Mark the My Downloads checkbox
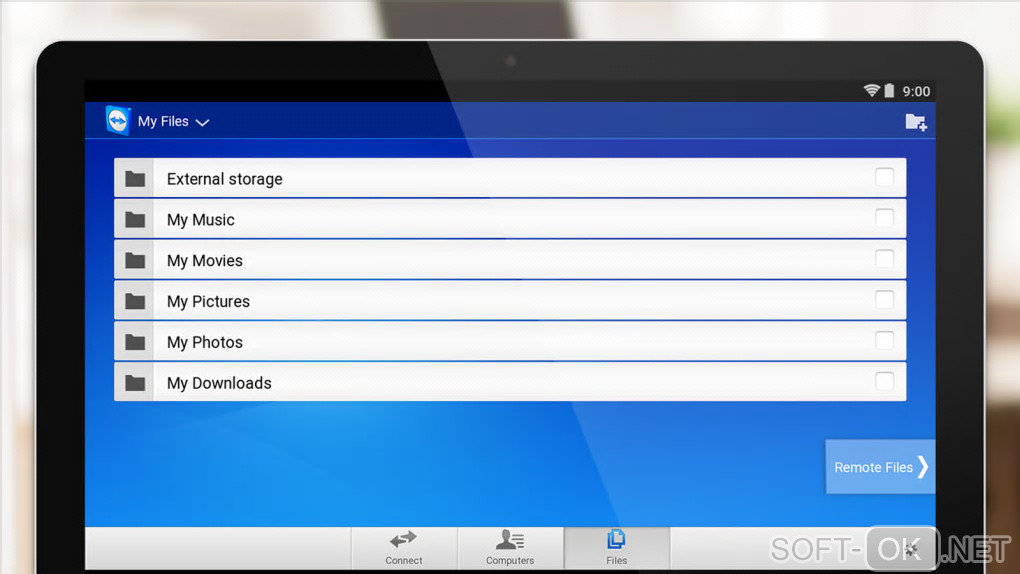 pyautogui.click(x=884, y=381)
